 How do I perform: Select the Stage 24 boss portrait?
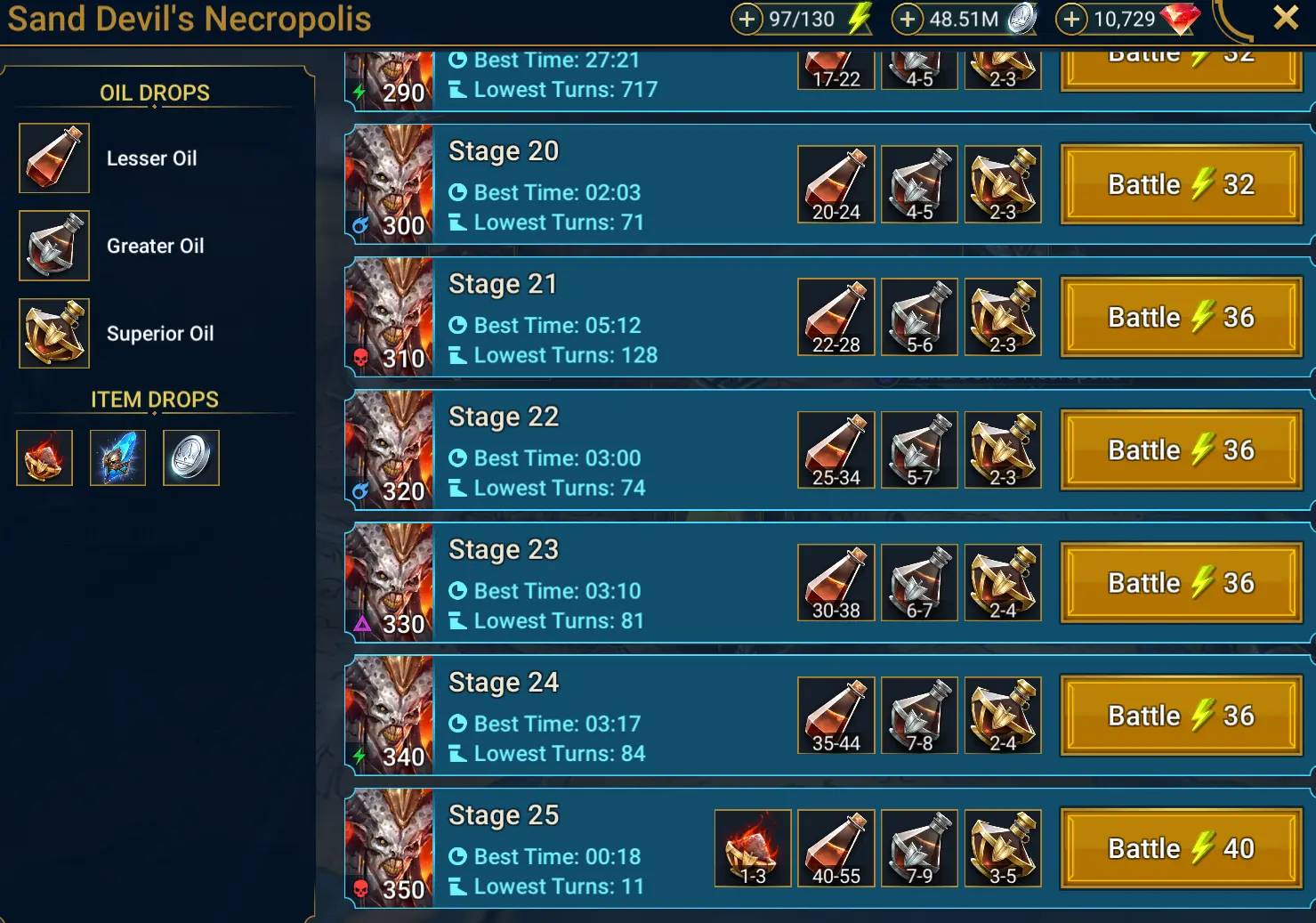pos(389,716)
